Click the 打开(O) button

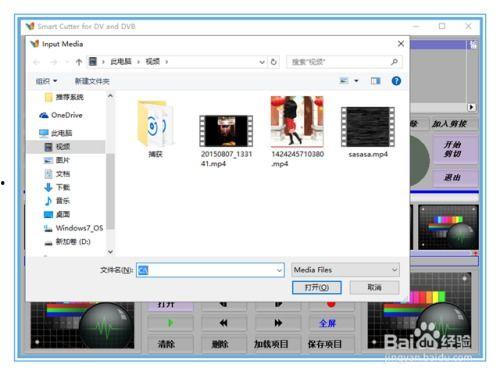click(x=317, y=288)
